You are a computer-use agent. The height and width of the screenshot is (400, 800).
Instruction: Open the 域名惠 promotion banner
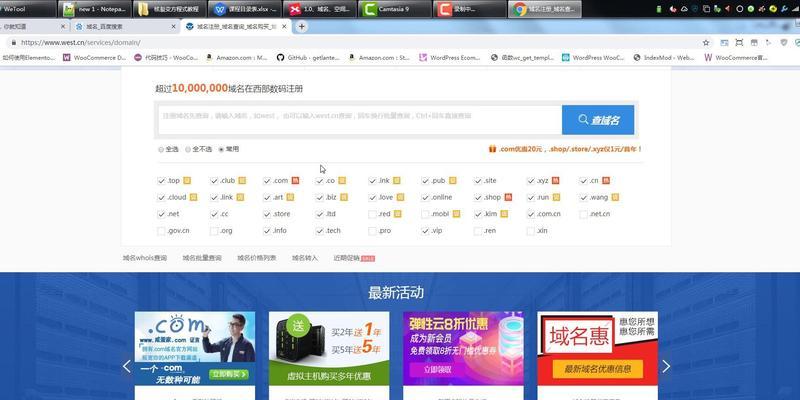[x=597, y=348]
